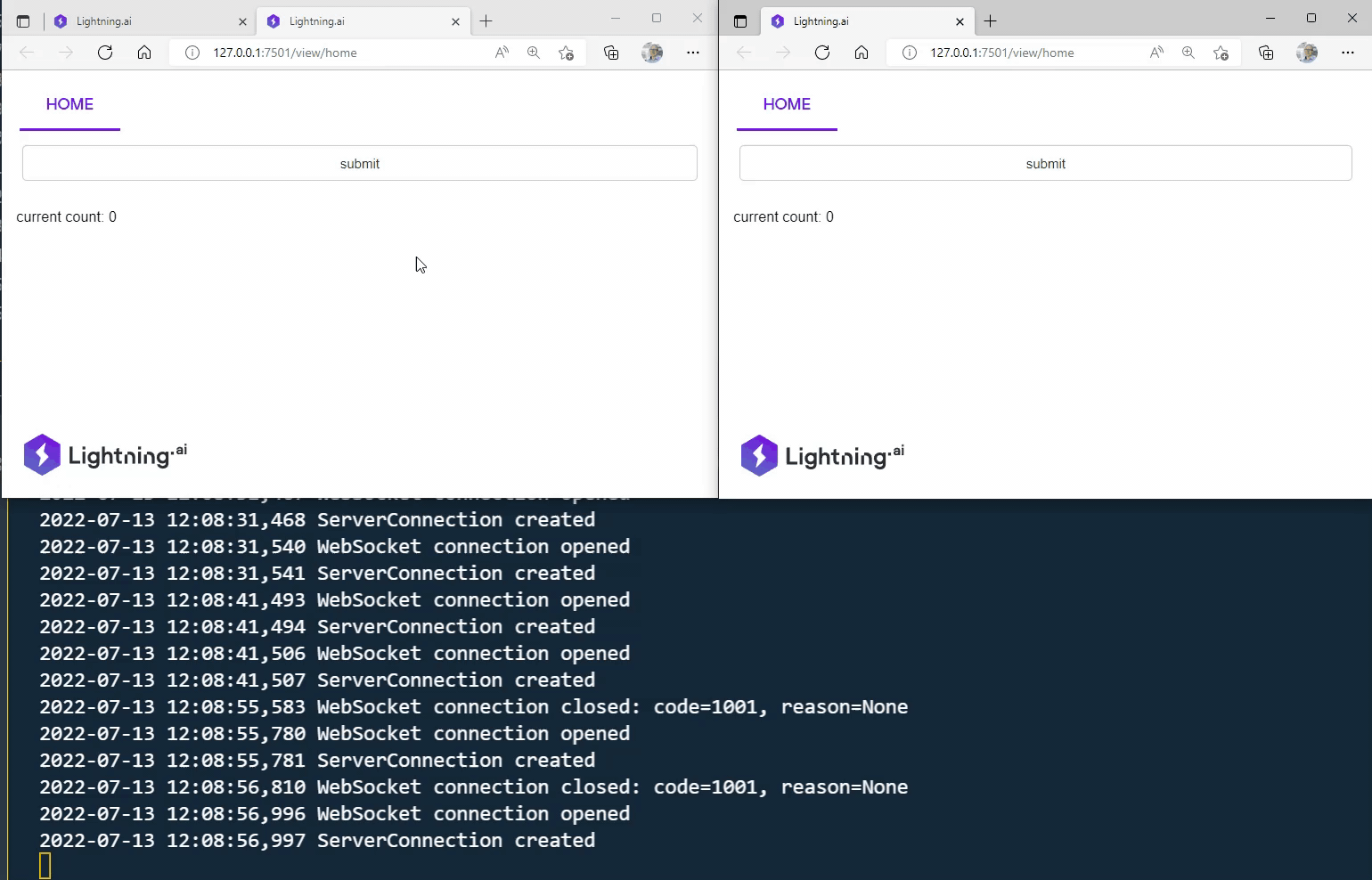Select HOME tab in right window page
Viewport: 1372px width, 880px height.
(x=787, y=104)
